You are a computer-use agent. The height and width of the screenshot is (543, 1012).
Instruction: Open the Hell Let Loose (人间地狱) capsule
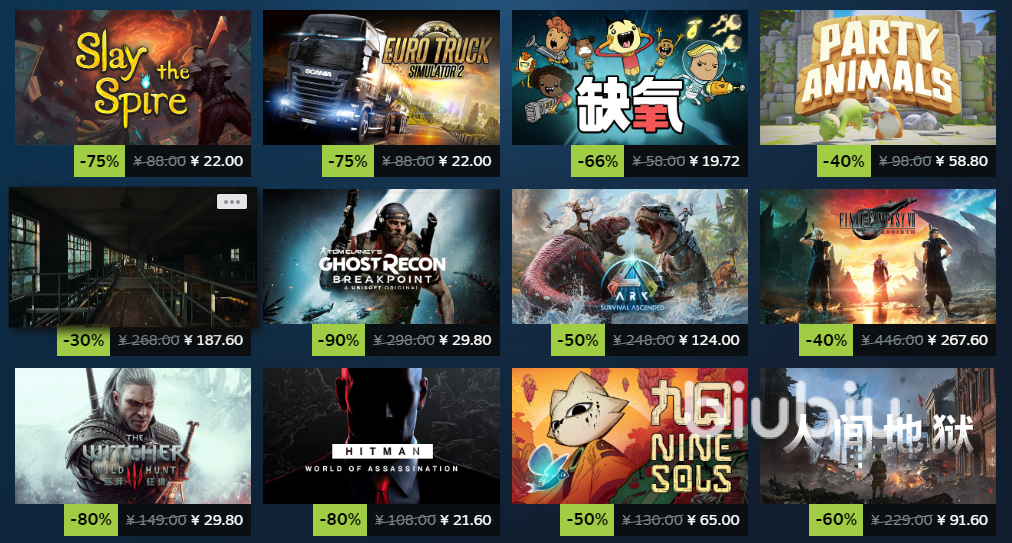878,436
